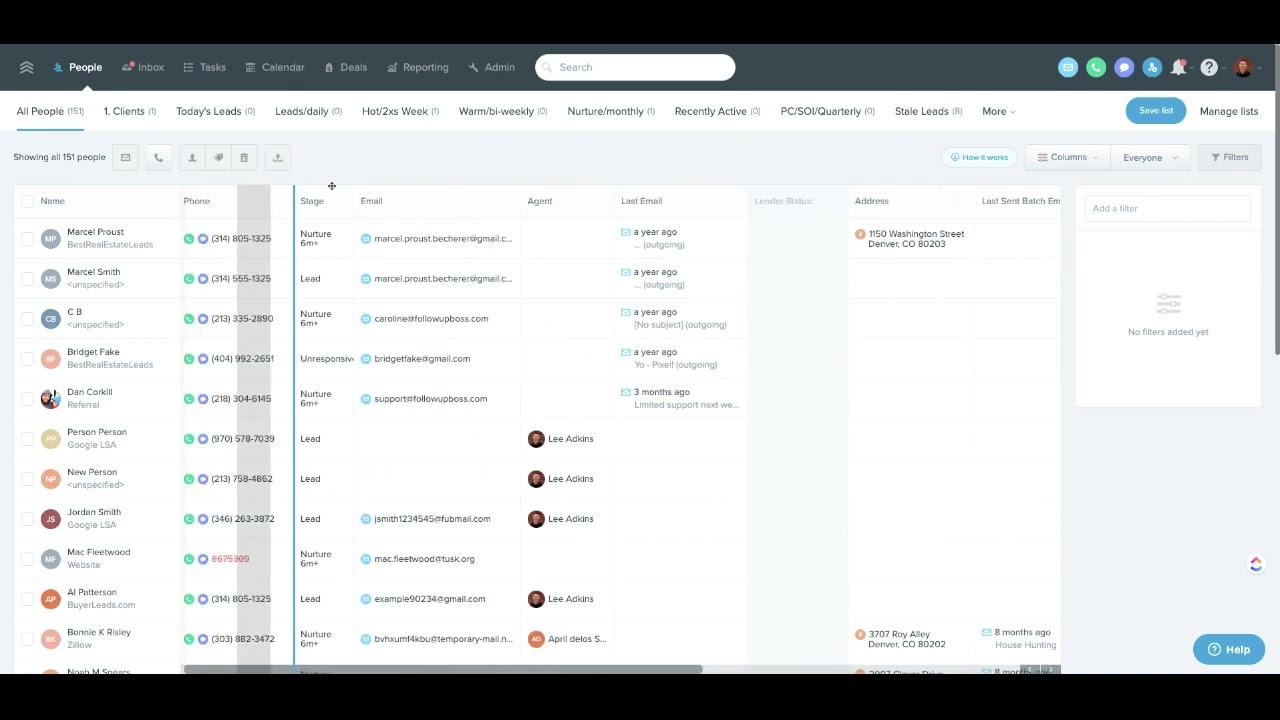
Task: Open the user profile avatar menu
Action: 1243,67
